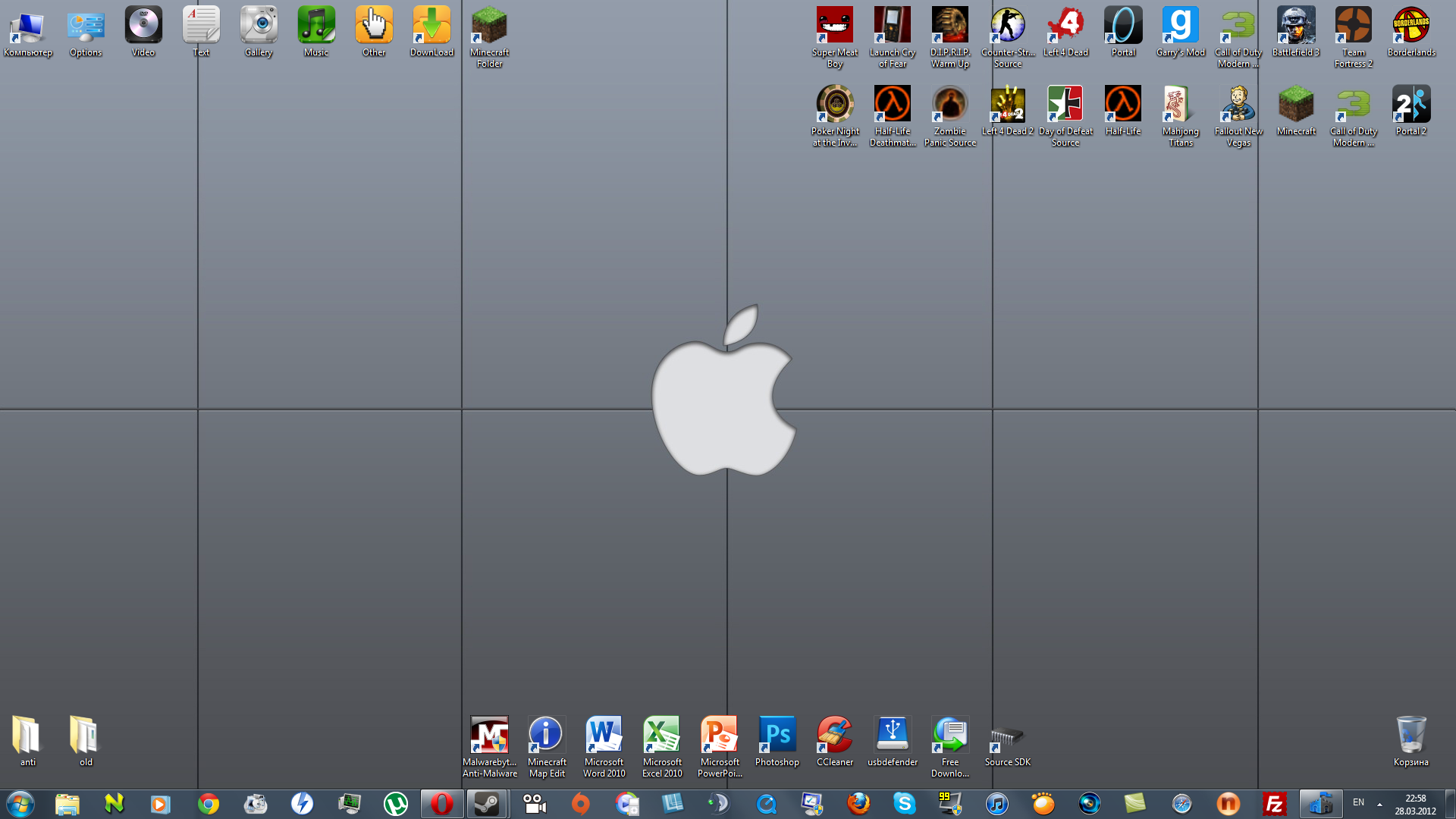Select the anti folder
1456x819 pixels.
(28, 742)
